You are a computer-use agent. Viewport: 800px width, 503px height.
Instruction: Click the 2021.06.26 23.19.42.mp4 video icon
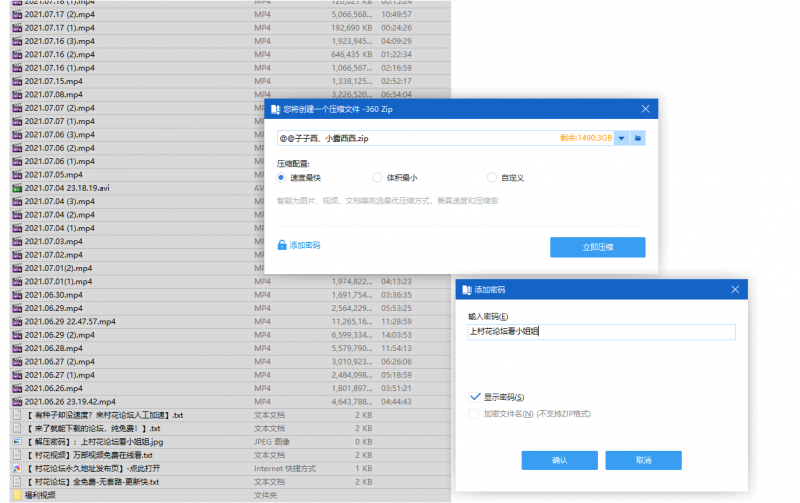click(x=17, y=401)
